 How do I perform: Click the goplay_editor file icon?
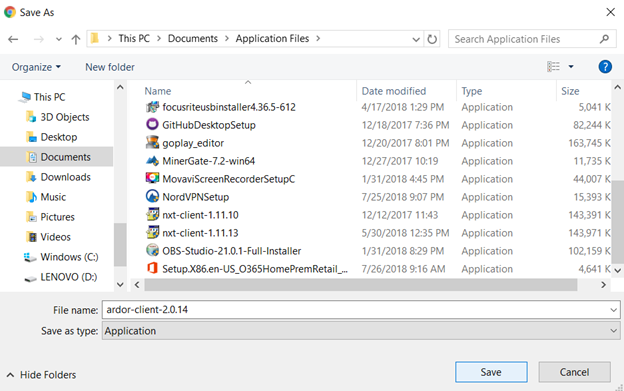pos(152,143)
